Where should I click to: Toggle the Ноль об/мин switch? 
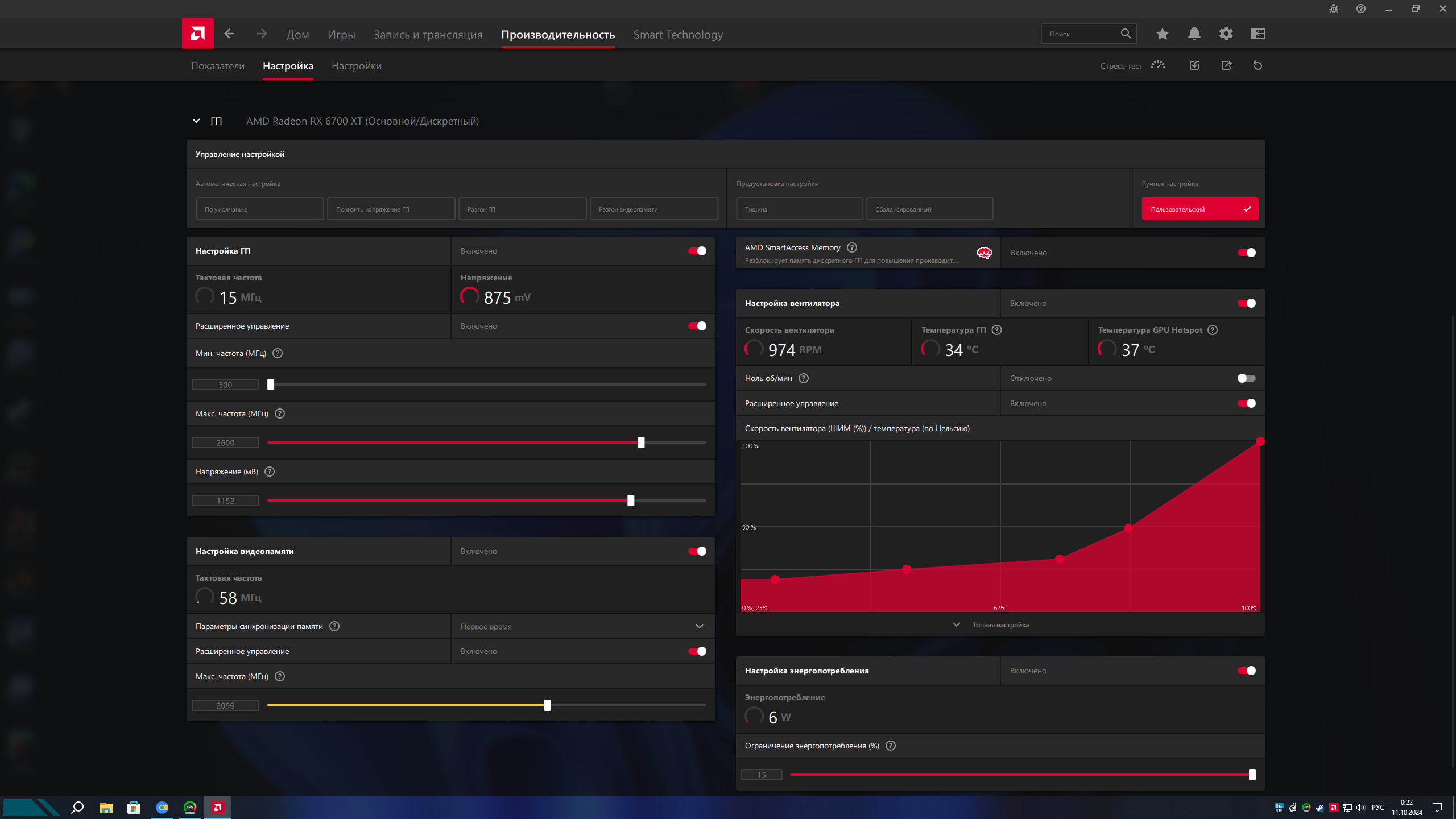pyautogui.click(x=1246, y=378)
